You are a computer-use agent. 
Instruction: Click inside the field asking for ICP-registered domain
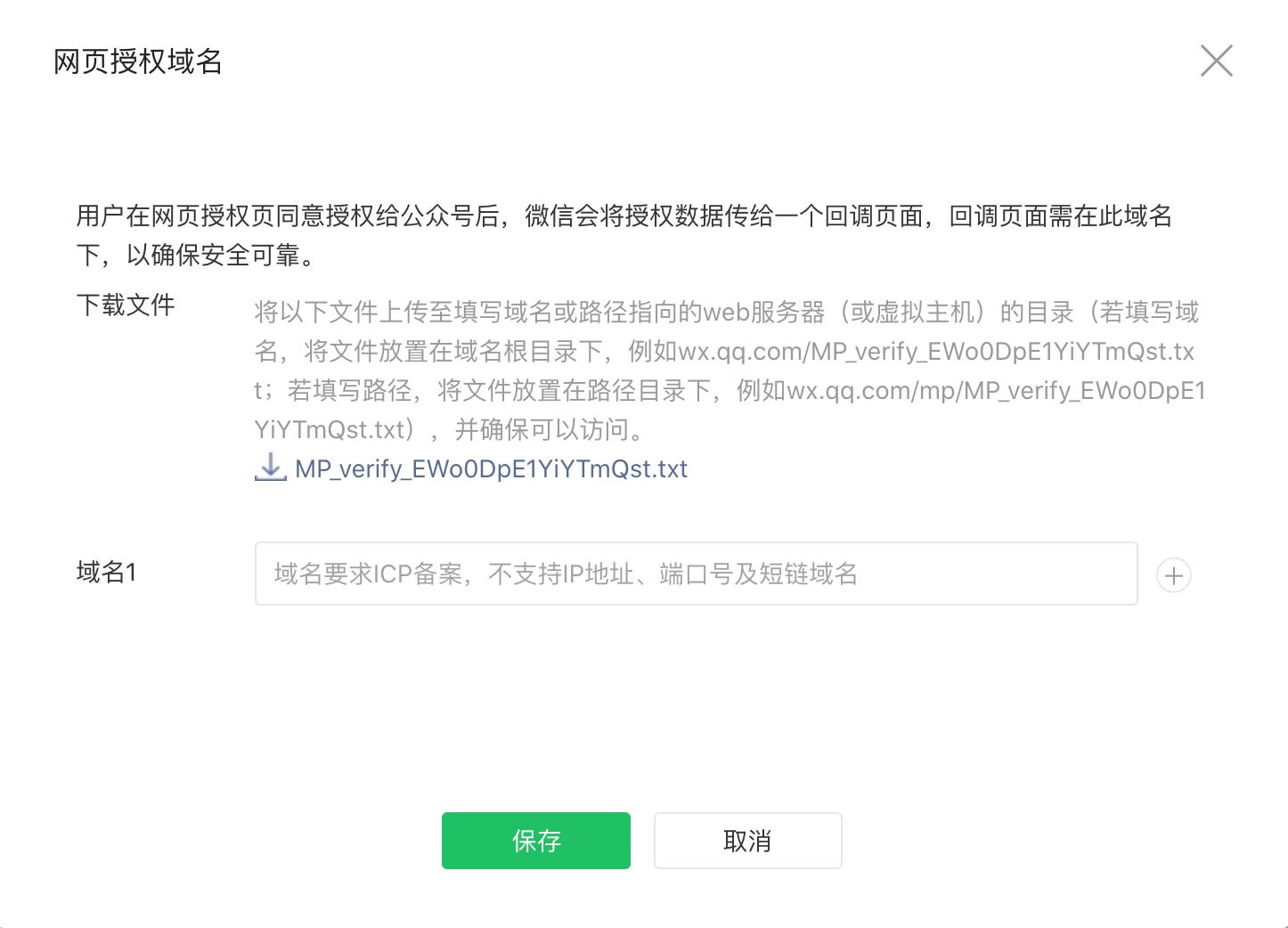tap(695, 574)
